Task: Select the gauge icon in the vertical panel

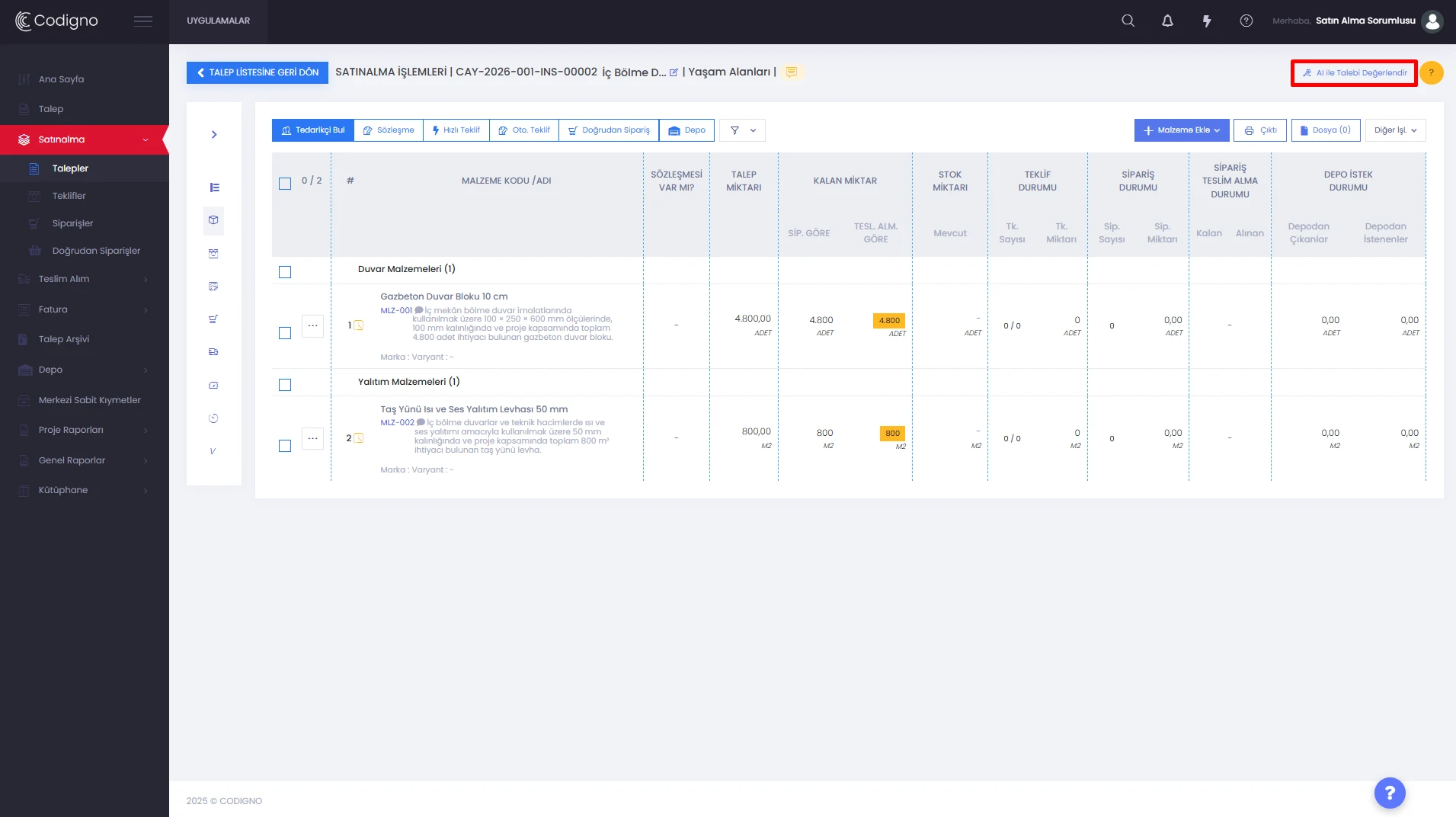Action: (x=214, y=385)
